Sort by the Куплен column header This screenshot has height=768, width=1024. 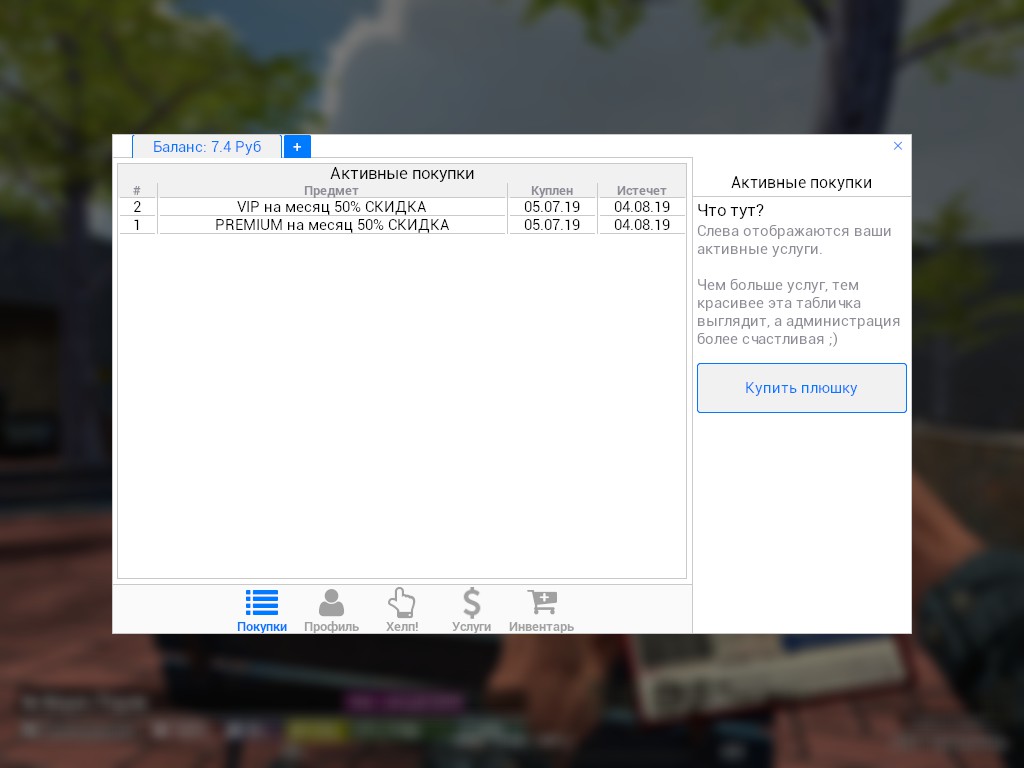point(552,191)
